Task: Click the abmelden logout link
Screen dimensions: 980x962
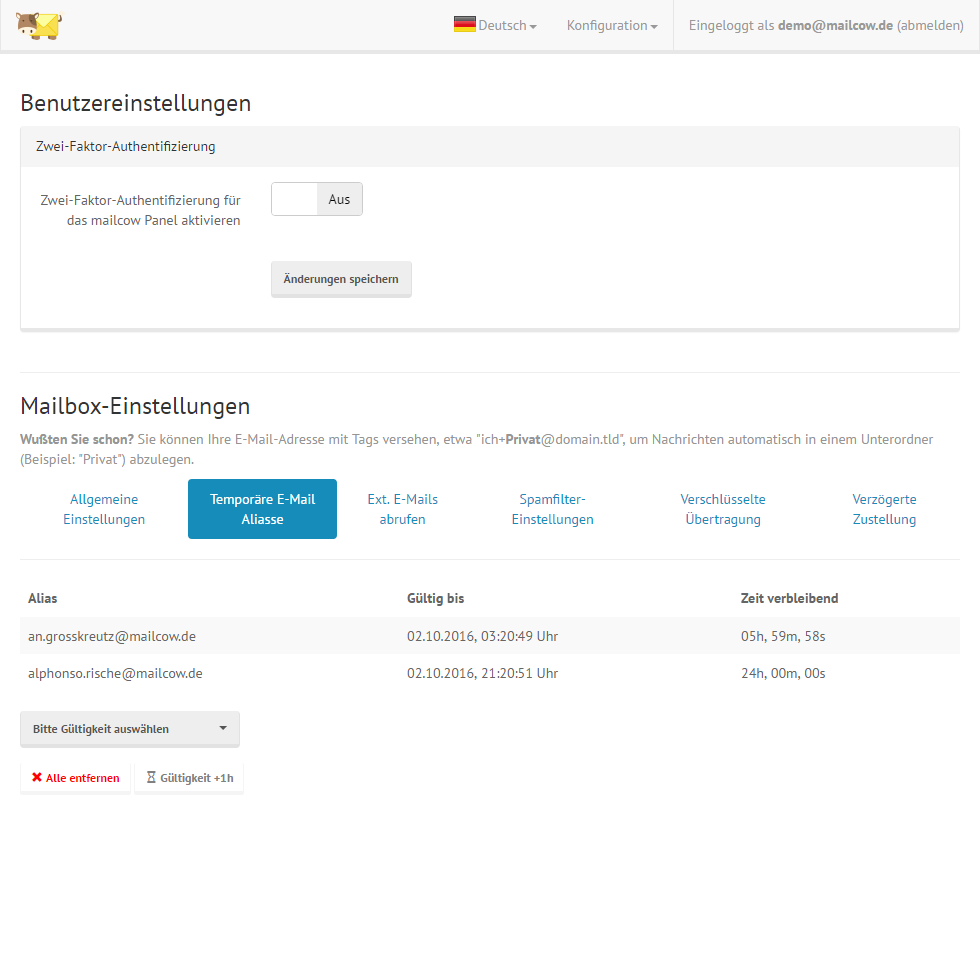Action: point(930,26)
